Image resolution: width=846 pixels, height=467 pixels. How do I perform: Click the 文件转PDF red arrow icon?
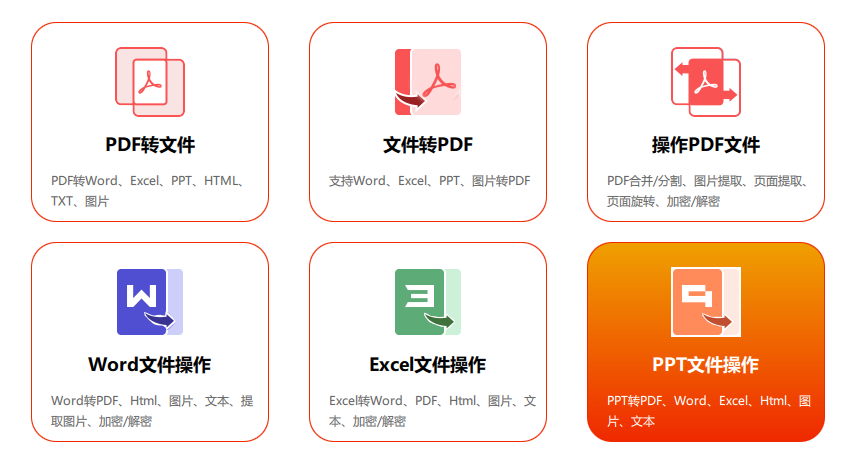coord(428,82)
